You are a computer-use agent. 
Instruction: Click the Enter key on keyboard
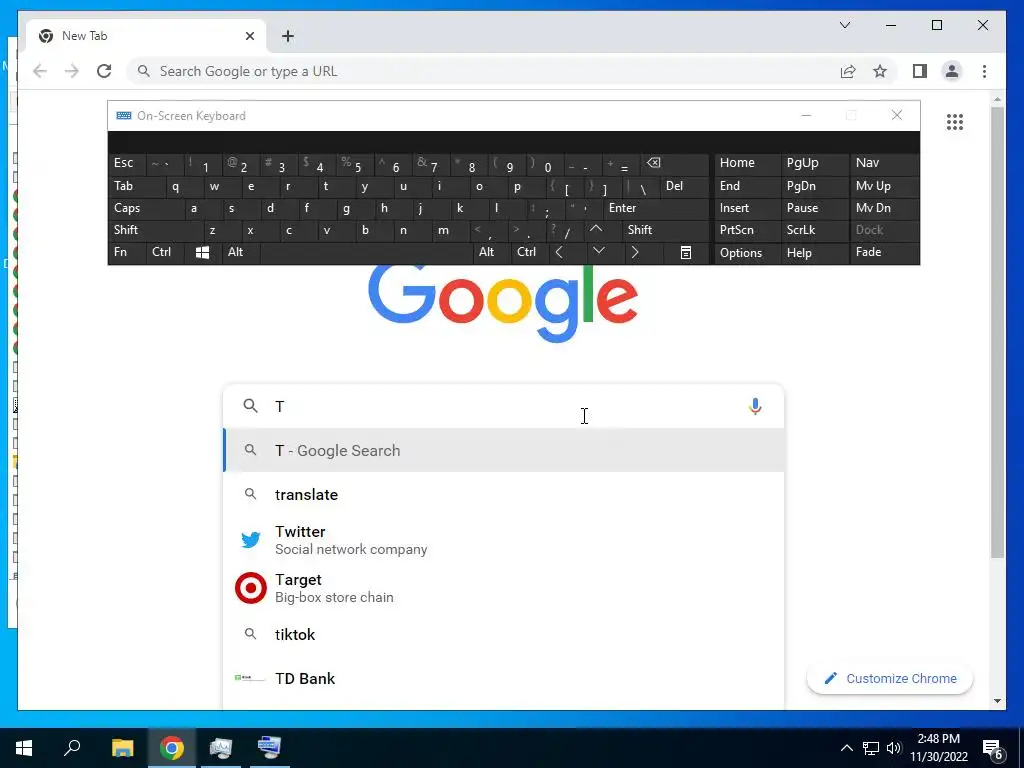pos(656,208)
